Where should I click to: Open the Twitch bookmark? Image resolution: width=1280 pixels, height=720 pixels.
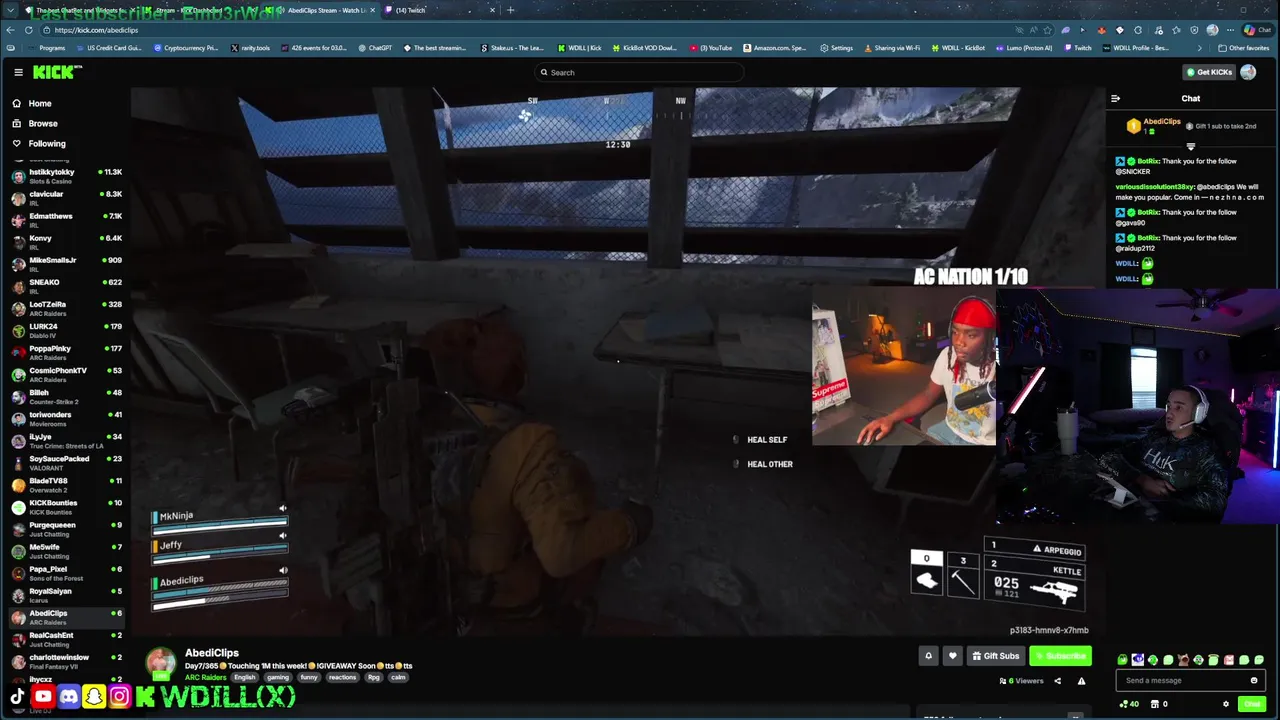point(1078,48)
